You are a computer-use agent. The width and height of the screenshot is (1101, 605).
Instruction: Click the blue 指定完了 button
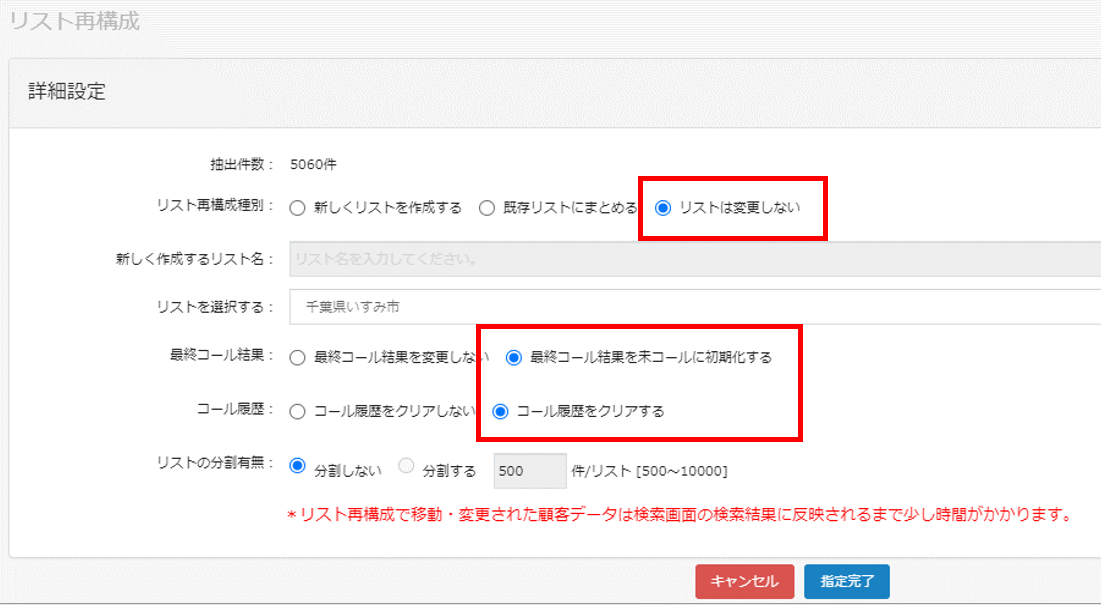coord(847,581)
